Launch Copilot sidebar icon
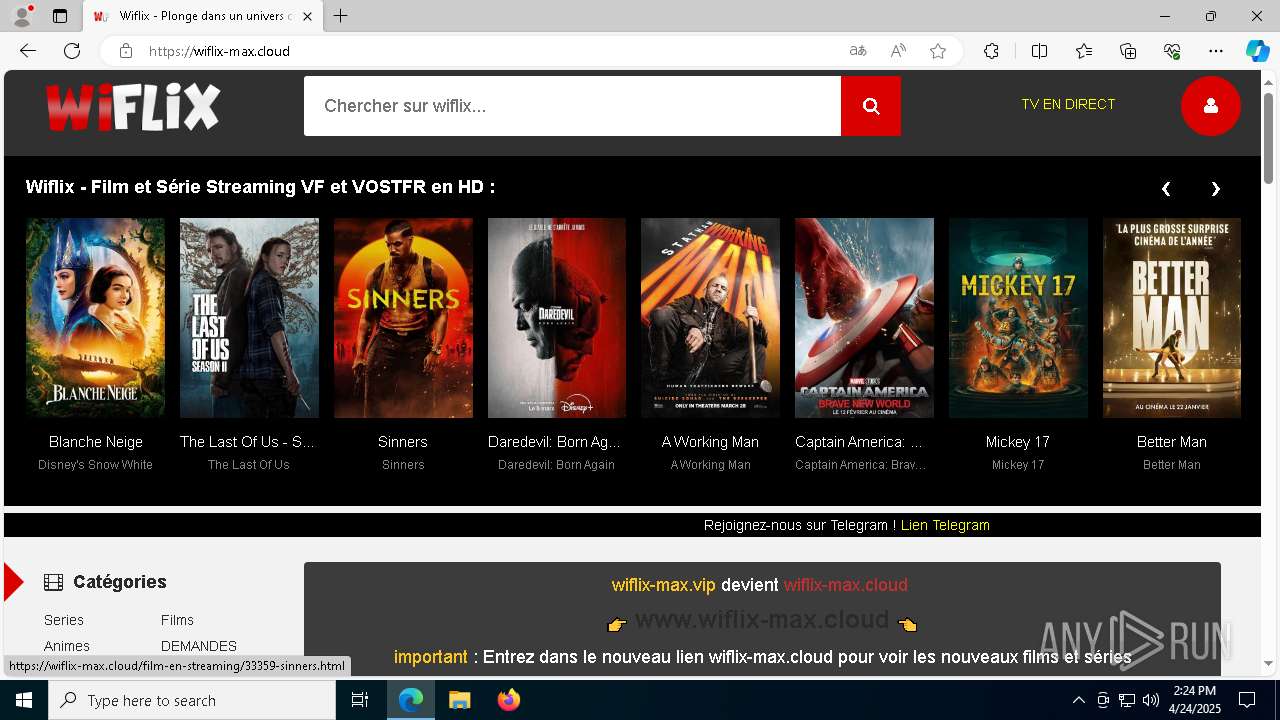The height and width of the screenshot is (720, 1280). point(1258,51)
